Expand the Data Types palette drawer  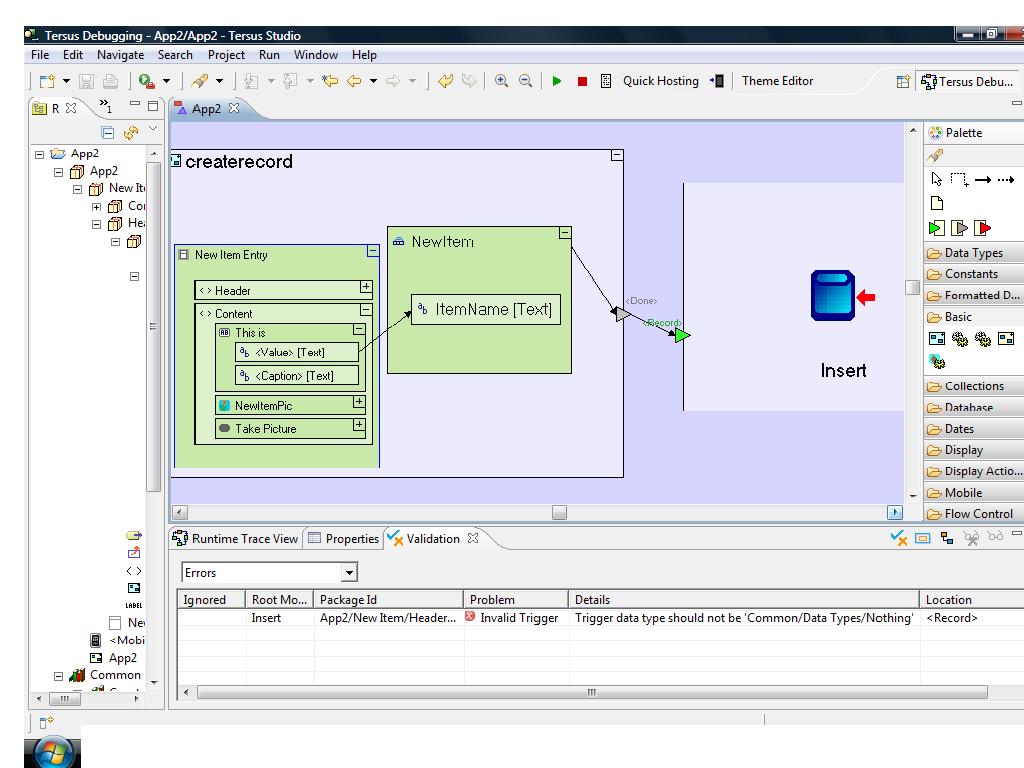click(x=973, y=253)
